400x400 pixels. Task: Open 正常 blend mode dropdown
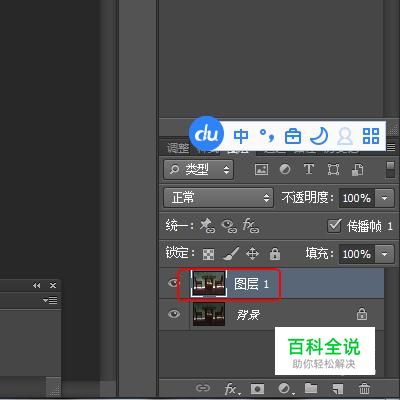218,198
